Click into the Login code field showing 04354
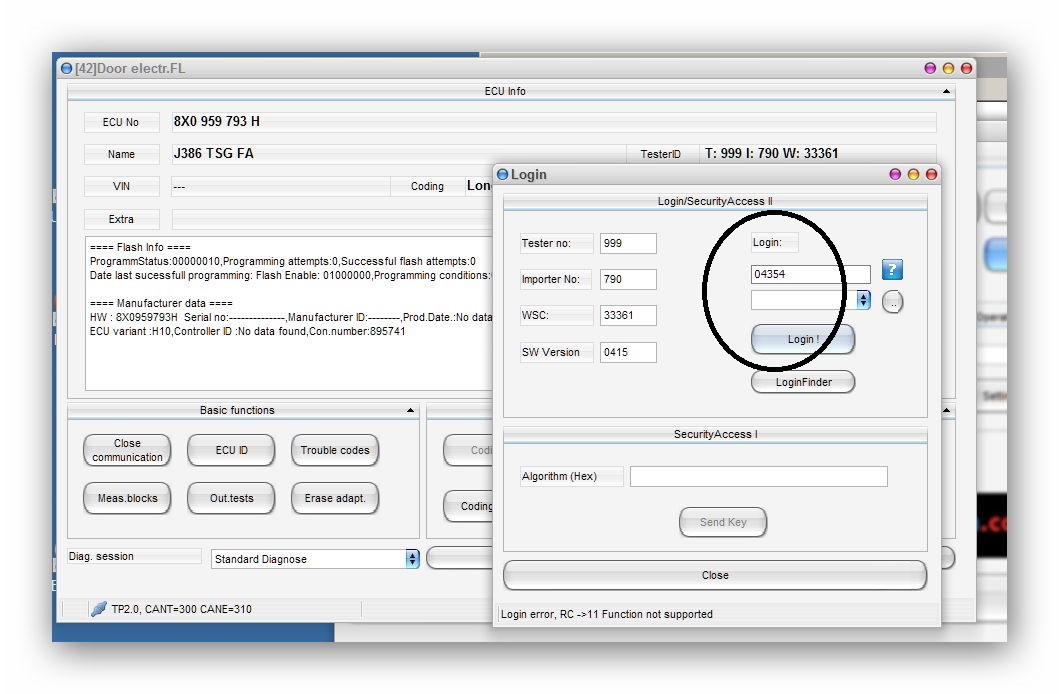Screen dimensions: 1059x694 click(810, 274)
